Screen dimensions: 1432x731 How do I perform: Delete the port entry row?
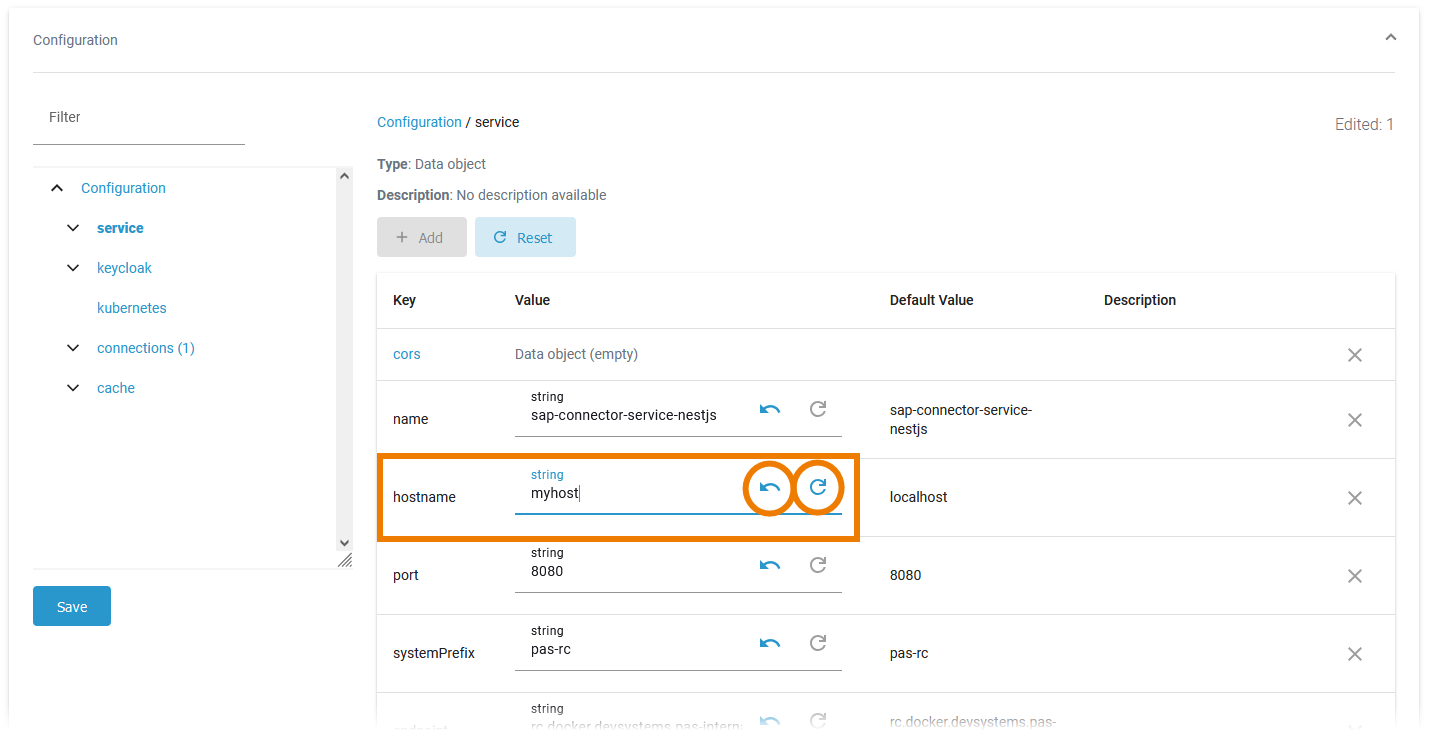click(1355, 576)
